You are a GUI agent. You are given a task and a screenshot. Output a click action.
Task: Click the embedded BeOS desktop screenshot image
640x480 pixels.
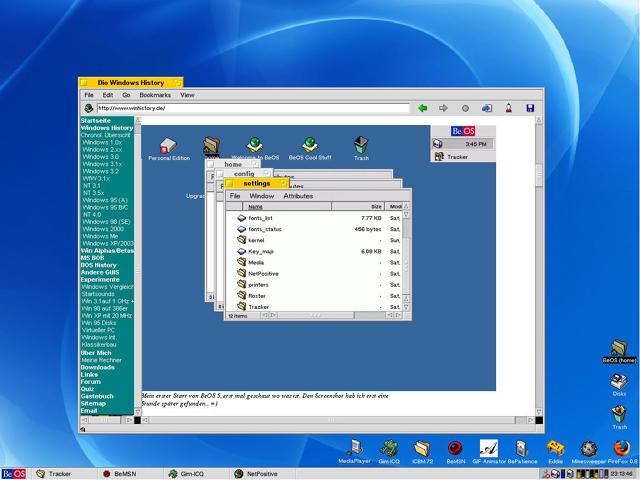(319, 258)
